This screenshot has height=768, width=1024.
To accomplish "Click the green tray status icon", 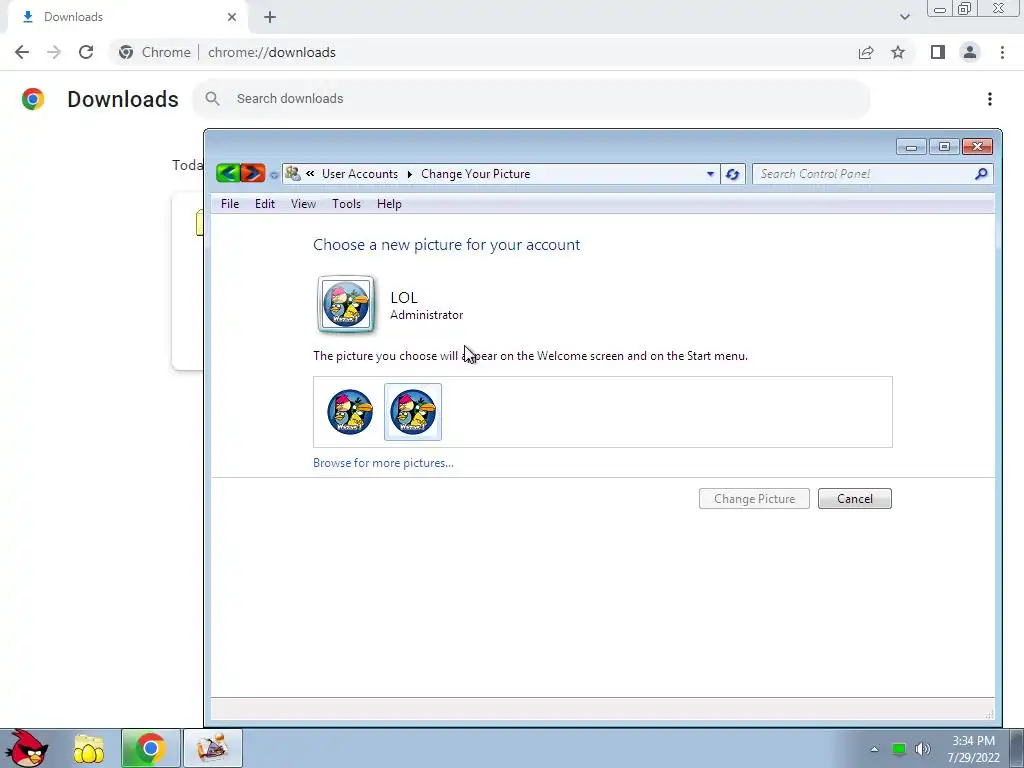I will click(x=899, y=749).
